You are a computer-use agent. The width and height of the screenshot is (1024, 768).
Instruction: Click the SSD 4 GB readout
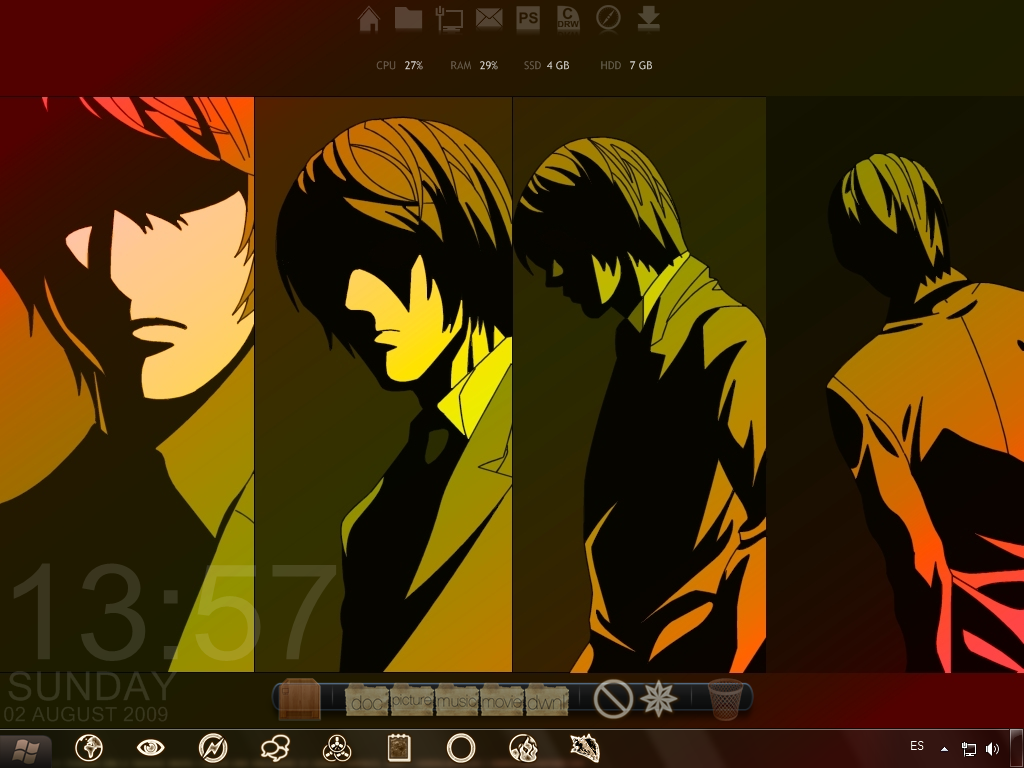tap(547, 65)
